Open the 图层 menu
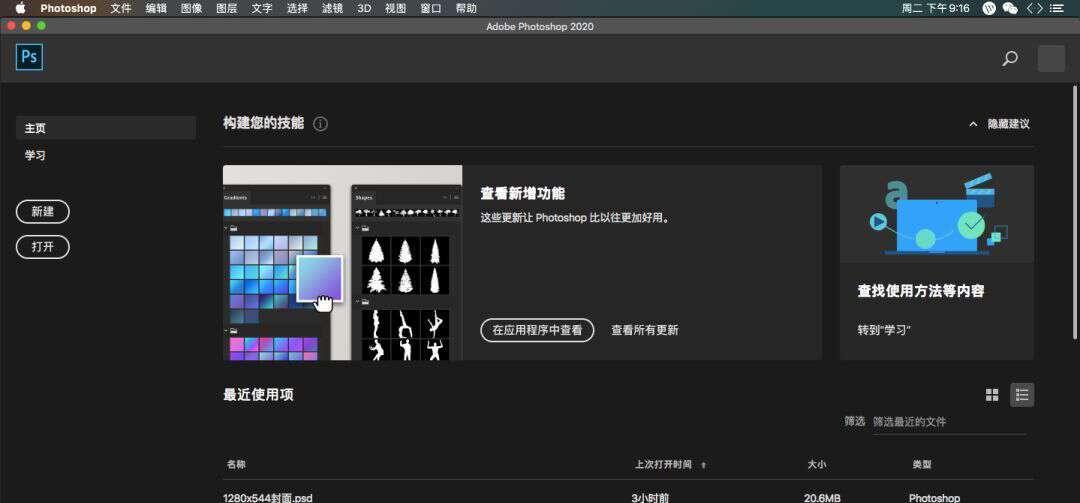The height and width of the screenshot is (503, 1080). click(227, 8)
